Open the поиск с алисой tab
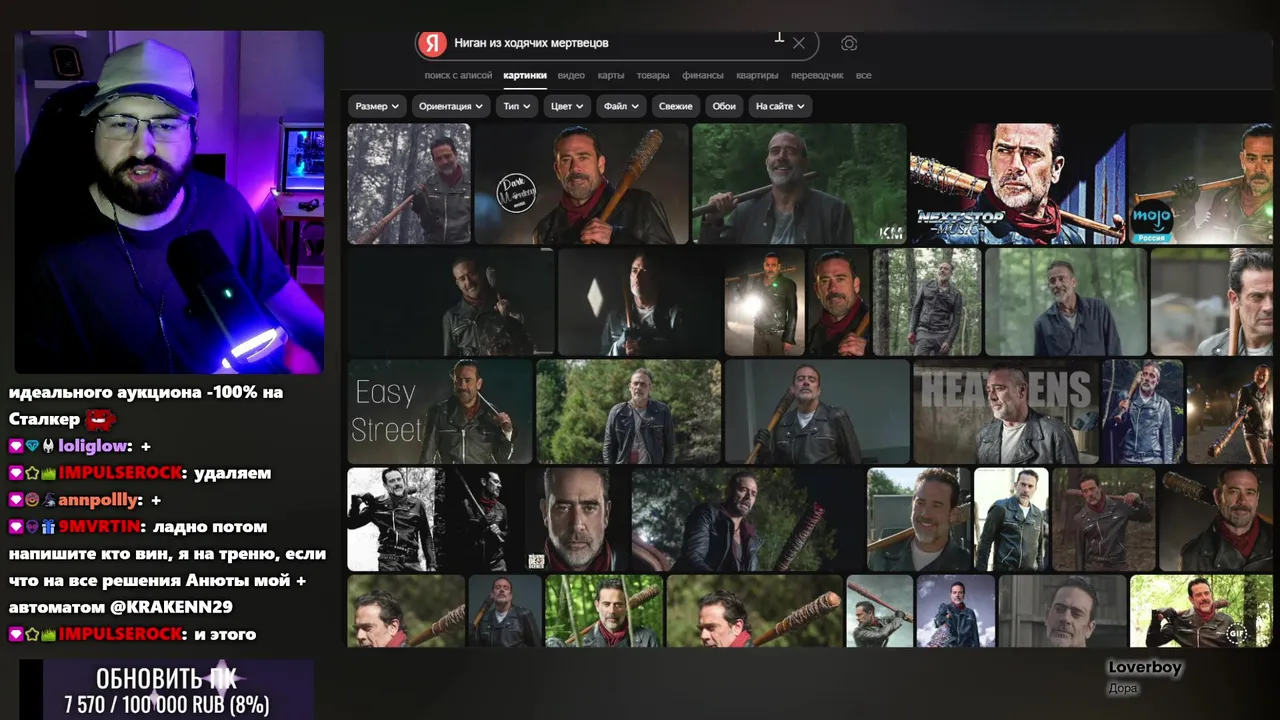This screenshot has height=720, width=1280. (x=458, y=75)
